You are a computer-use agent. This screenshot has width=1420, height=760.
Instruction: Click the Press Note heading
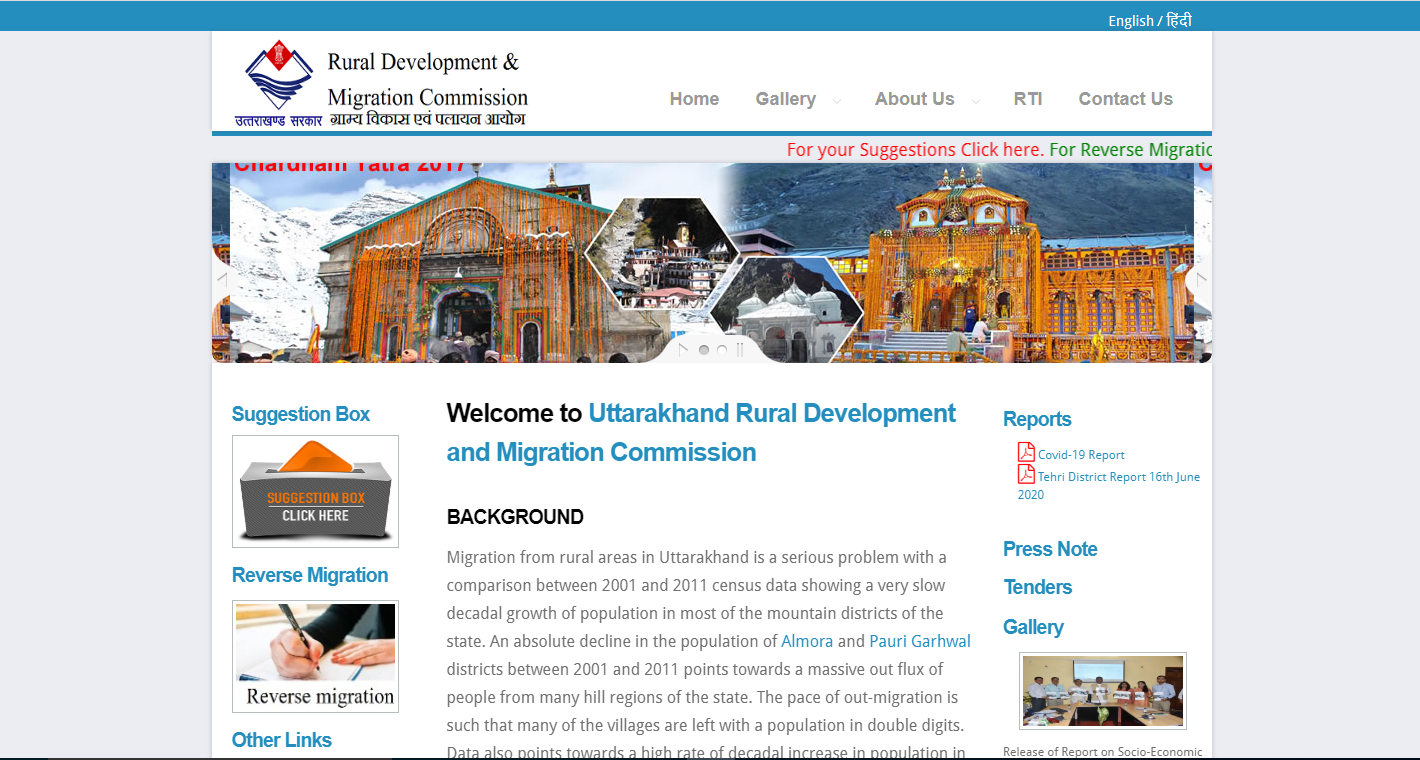pos(1050,549)
